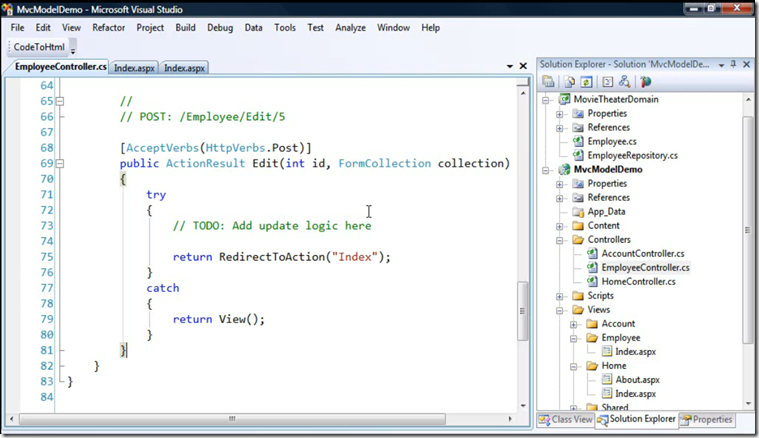
Task: Click the Content folder icon
Action: pos(578,226)
